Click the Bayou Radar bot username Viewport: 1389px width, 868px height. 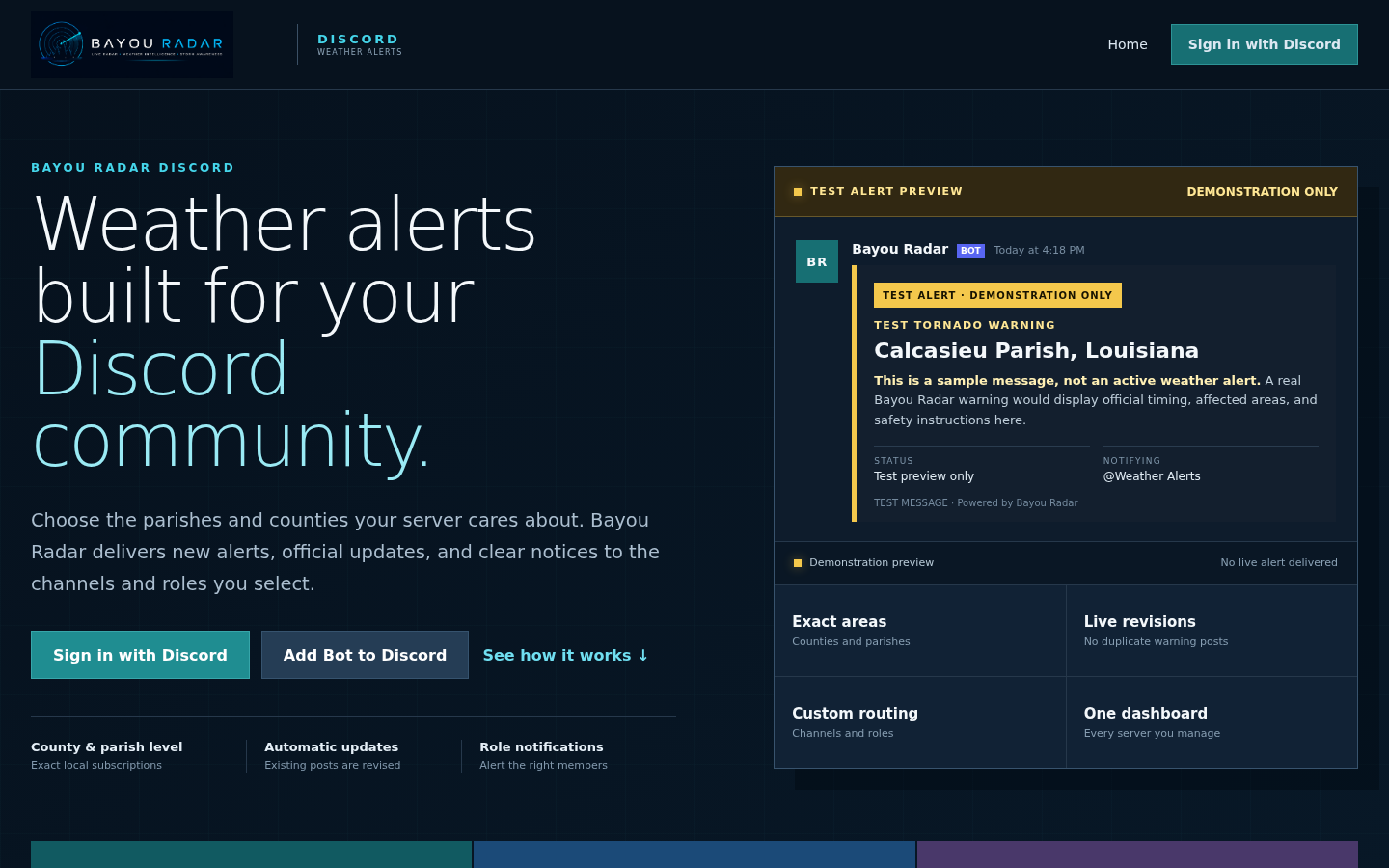click(900, 249)
